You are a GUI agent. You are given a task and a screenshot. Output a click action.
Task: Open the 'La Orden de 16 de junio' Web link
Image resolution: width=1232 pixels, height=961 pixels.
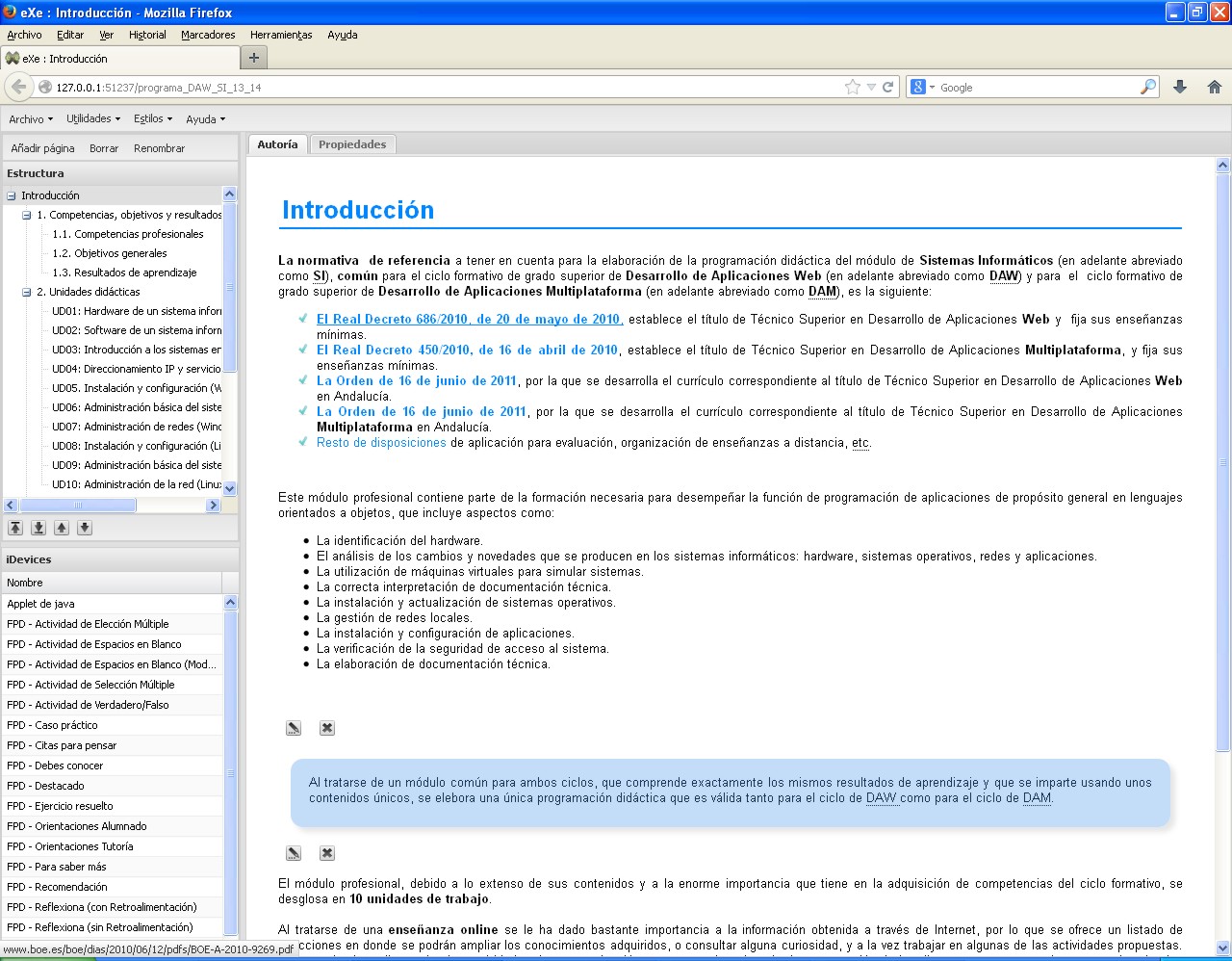coord(417,380)
